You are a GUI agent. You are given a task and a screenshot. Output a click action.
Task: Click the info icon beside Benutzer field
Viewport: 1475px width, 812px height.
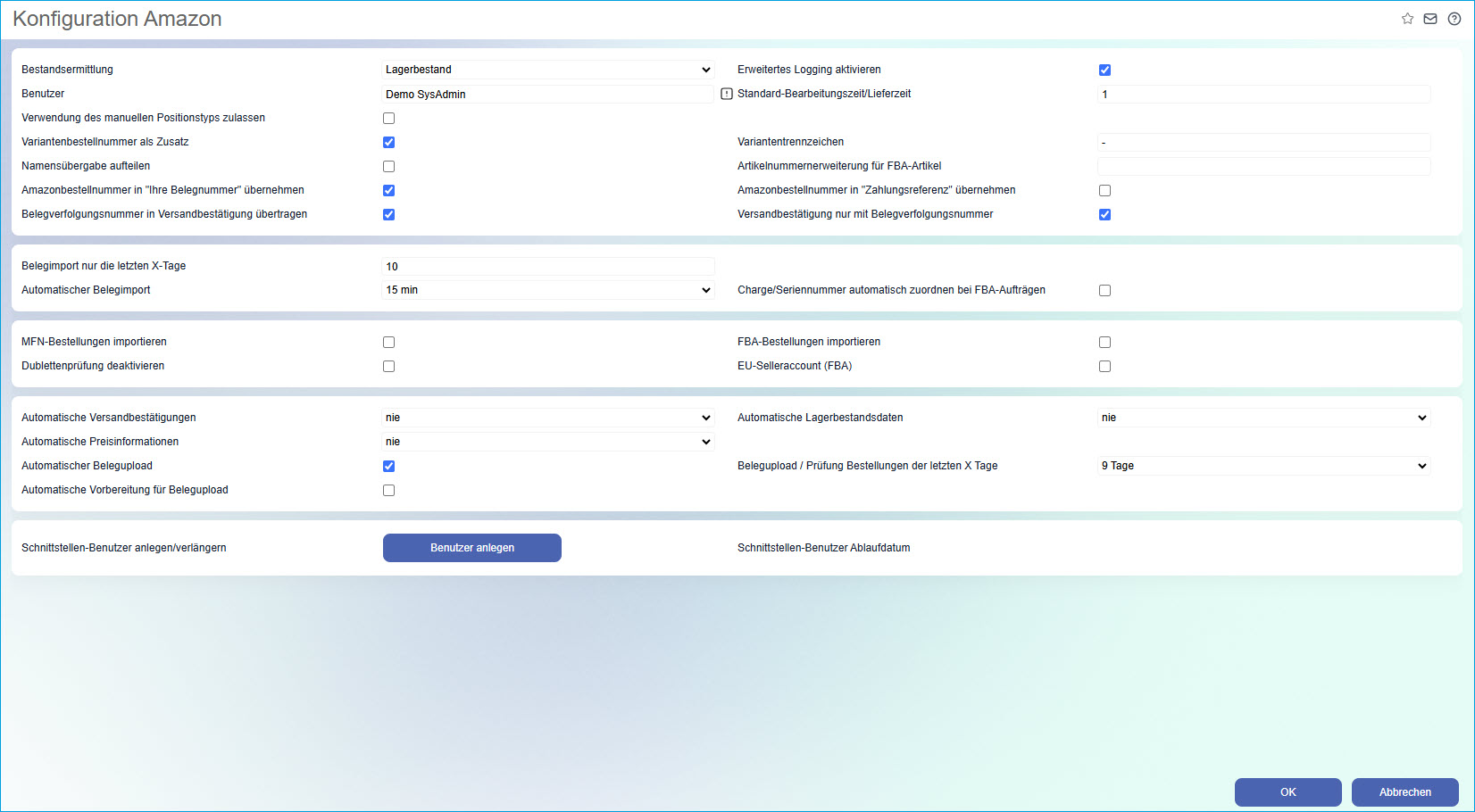(727, 94)
